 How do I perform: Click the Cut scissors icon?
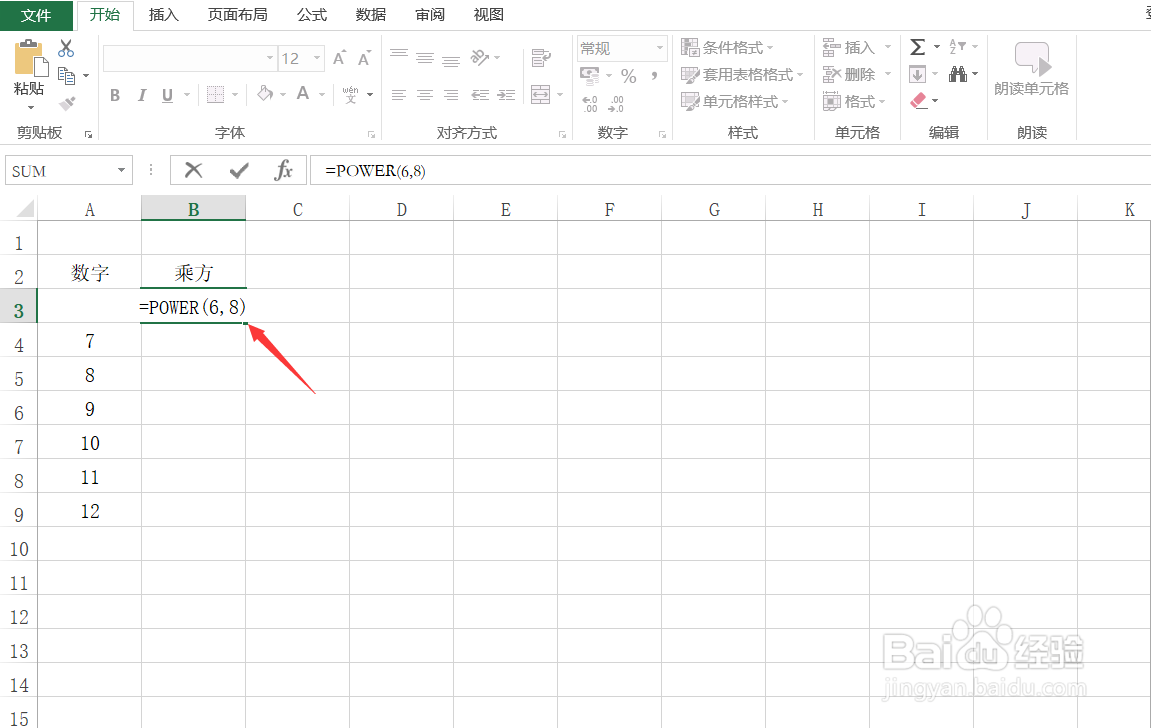pos(64,46)
